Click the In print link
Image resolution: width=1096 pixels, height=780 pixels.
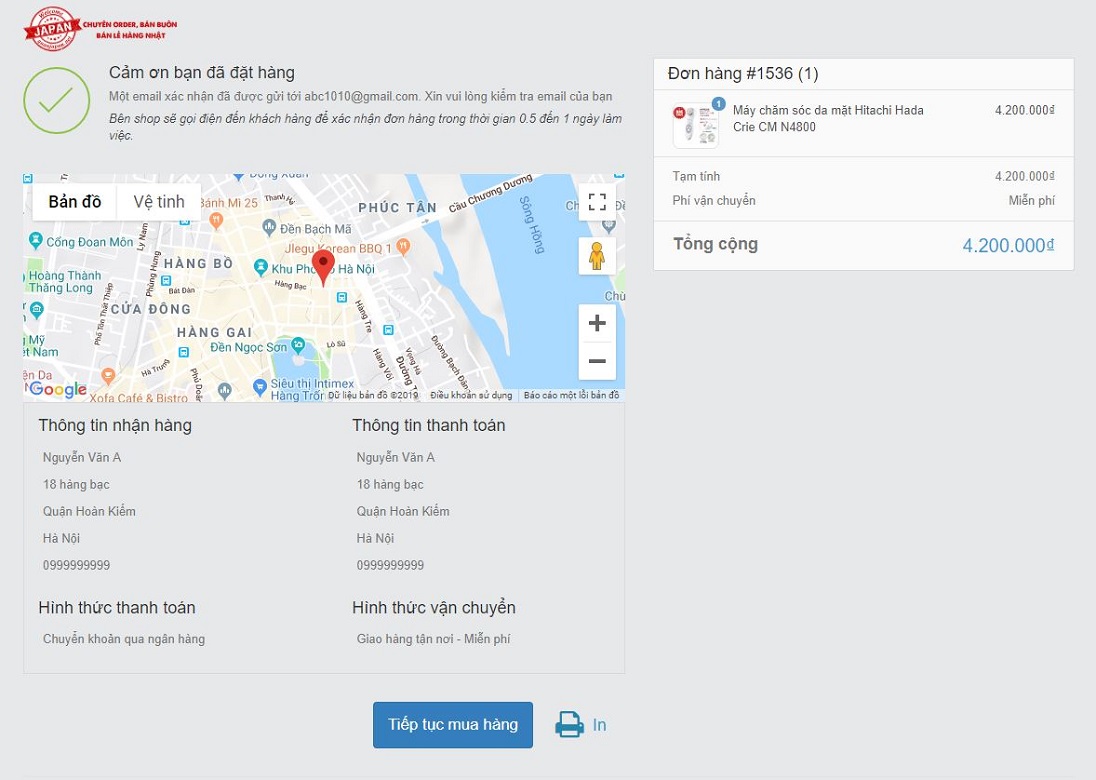[599, 725]
